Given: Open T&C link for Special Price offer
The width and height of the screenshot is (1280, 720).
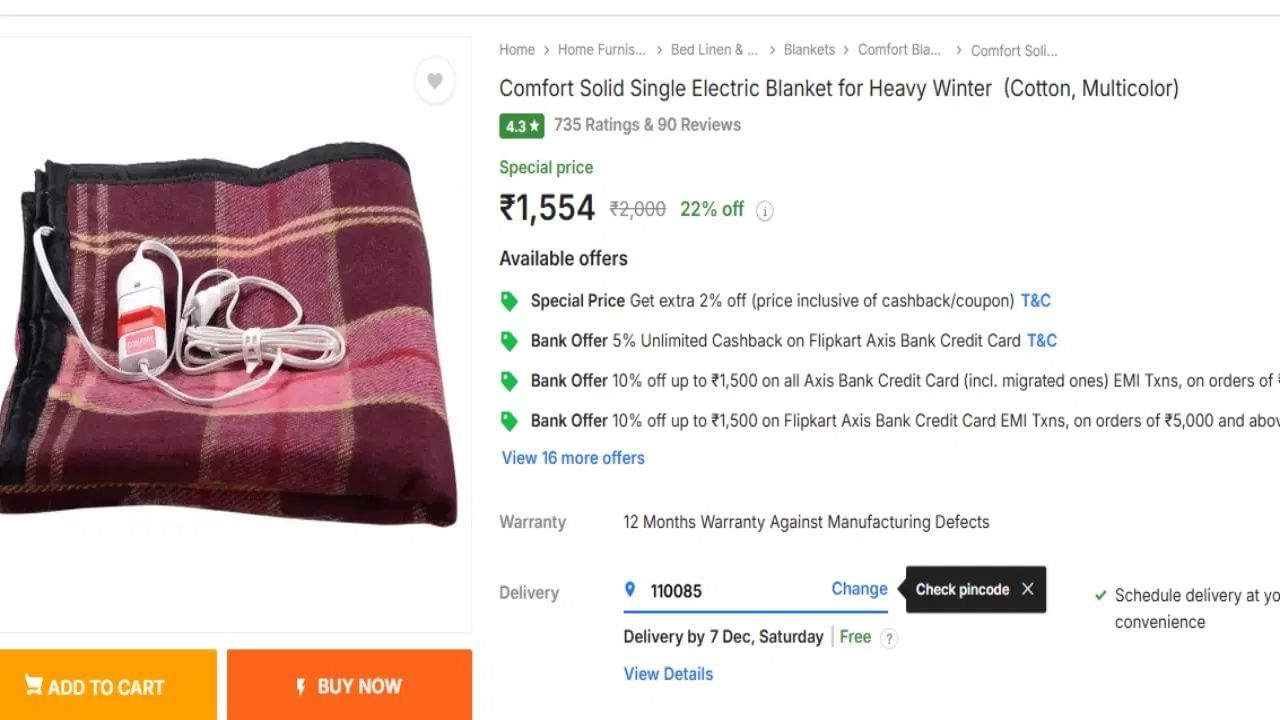Looking at the screenshot, I should tap(1035, 301).
